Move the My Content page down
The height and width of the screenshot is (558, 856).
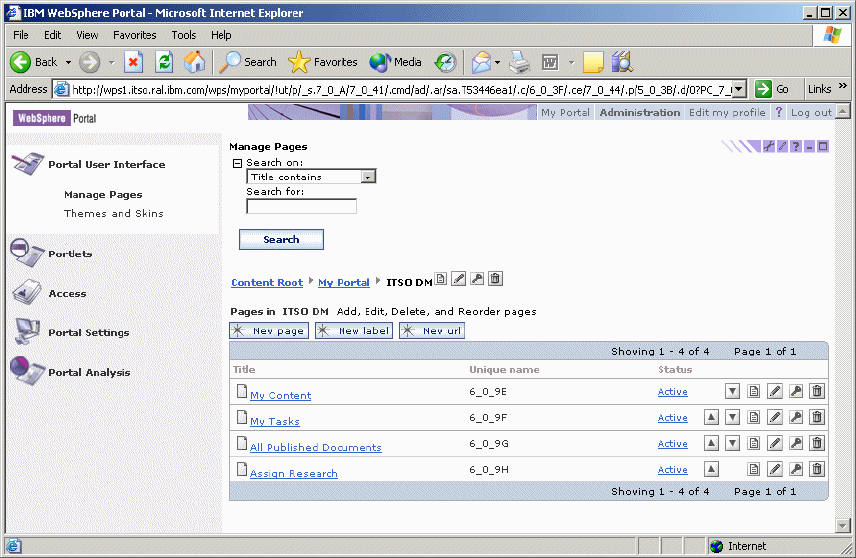click(732, 391)
